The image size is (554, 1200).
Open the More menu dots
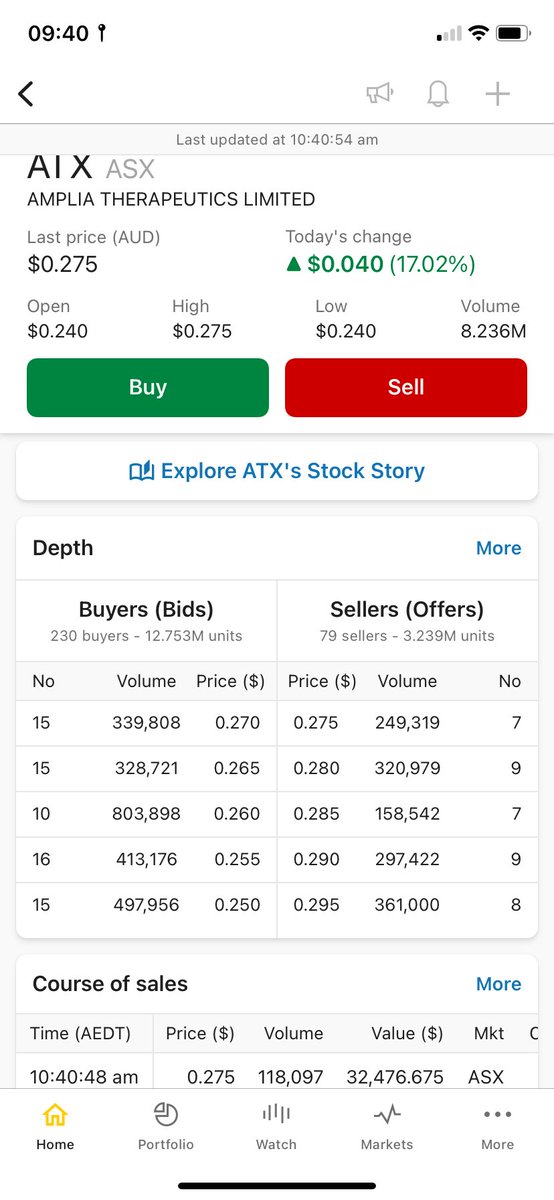(497, 1114)
